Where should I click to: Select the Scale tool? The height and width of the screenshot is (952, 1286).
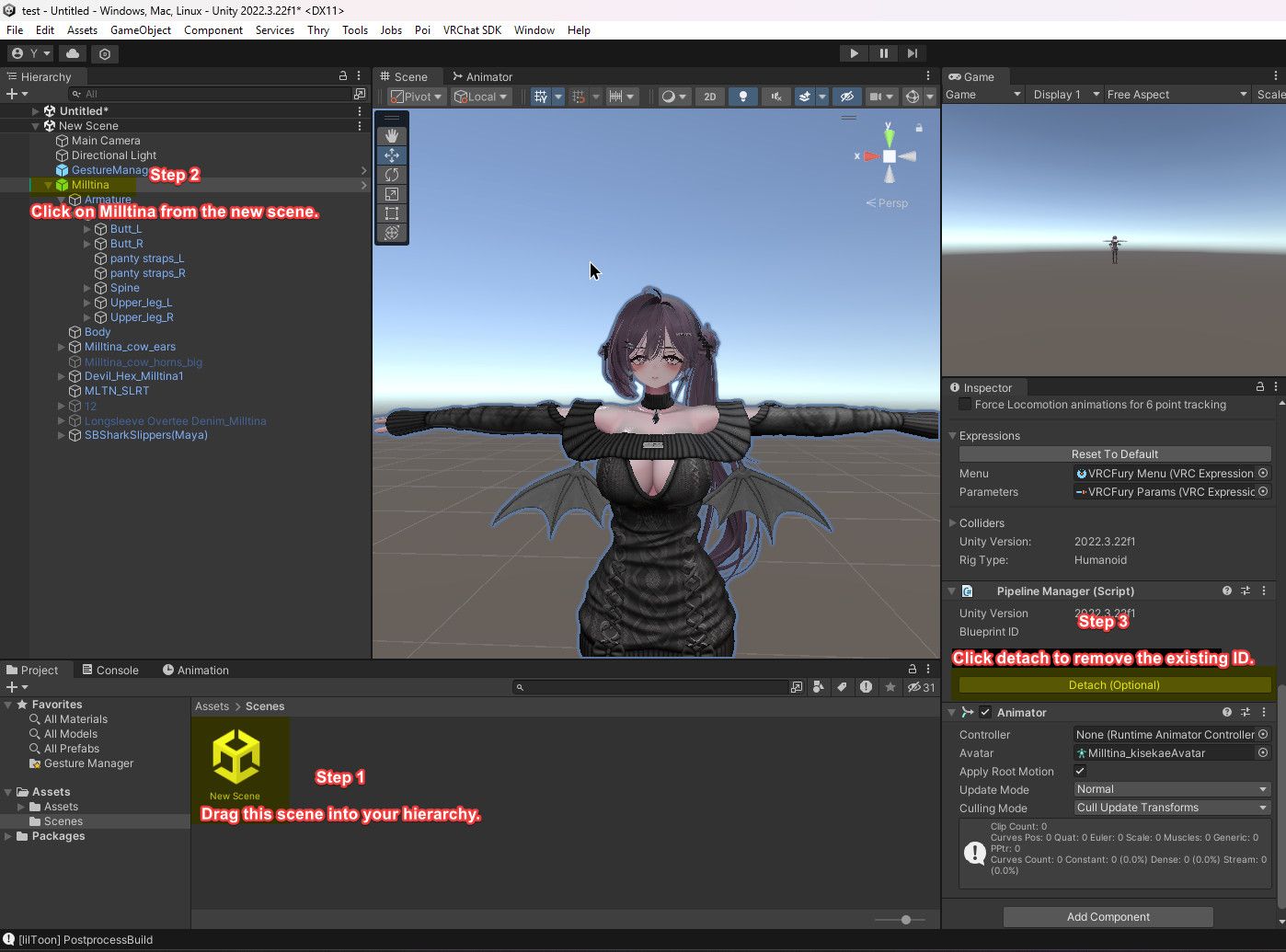pos(392,194)
